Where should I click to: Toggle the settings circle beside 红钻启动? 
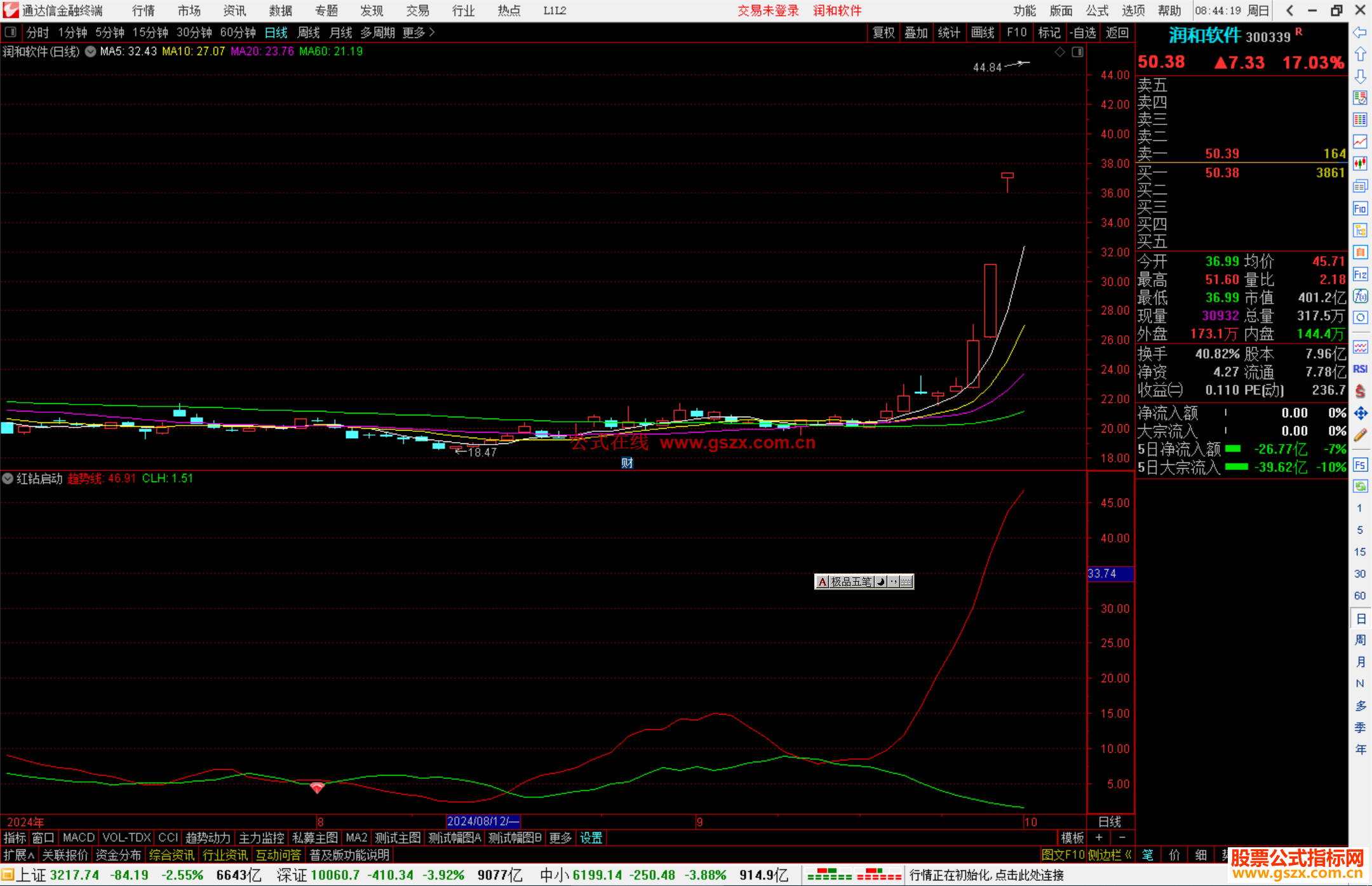click(x=8, y=478)
